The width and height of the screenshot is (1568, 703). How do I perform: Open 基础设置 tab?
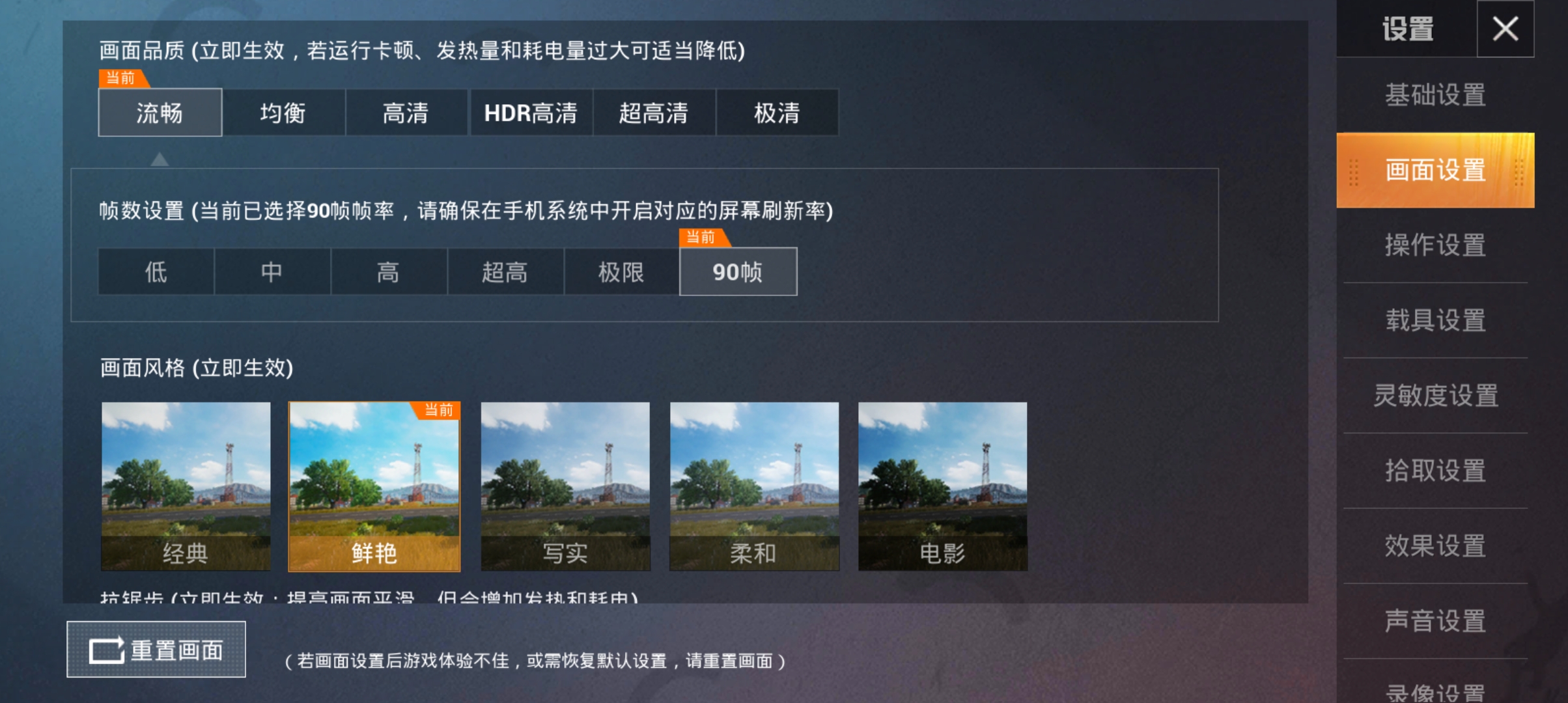(x=1435, y=95)
